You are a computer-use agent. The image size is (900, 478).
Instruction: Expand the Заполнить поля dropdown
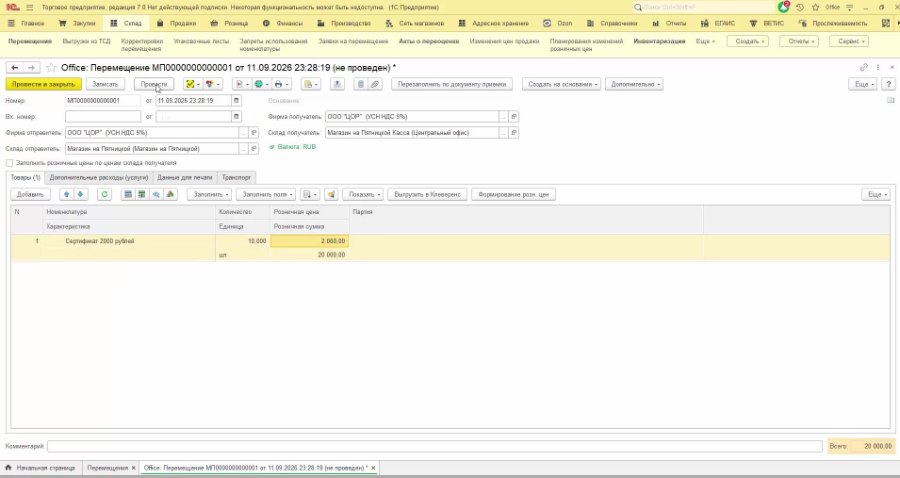(x=266, y=195)
